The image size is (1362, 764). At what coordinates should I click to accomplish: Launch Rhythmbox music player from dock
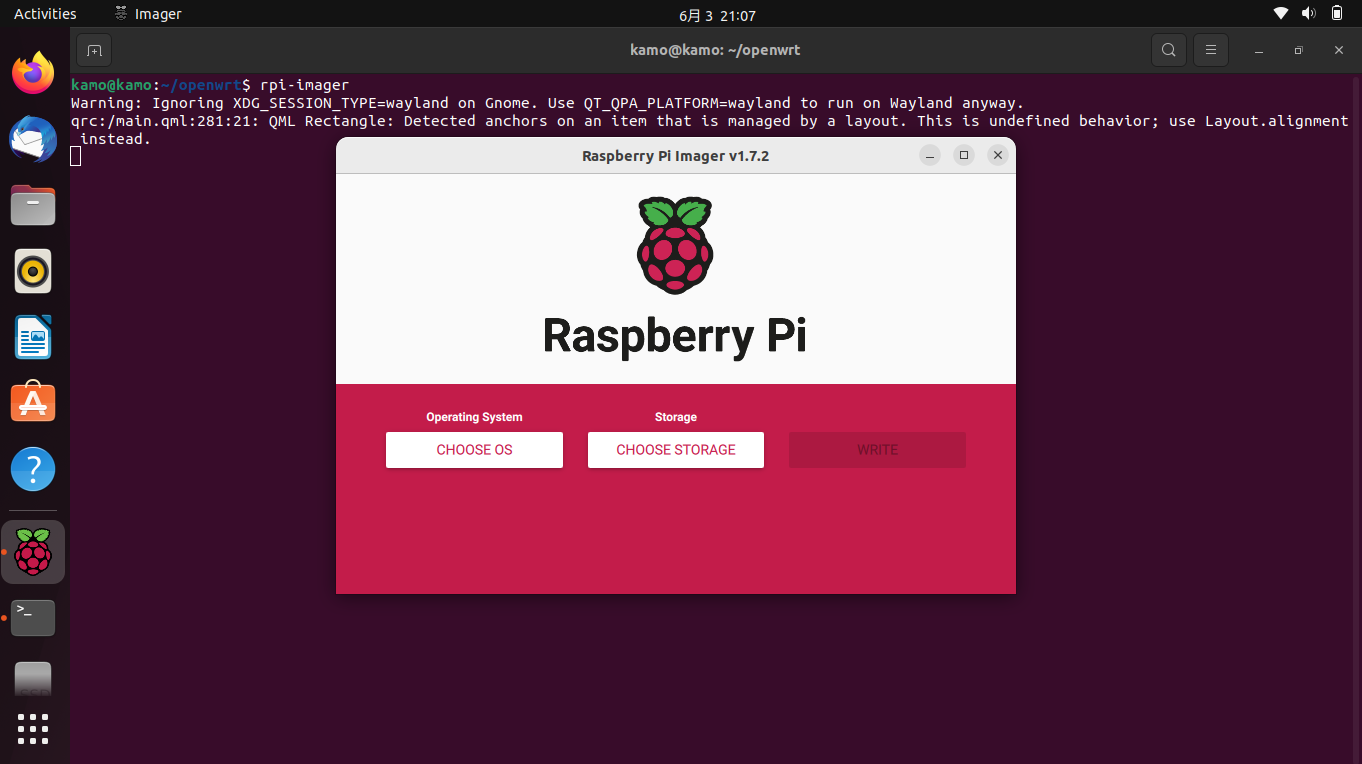pos(33,271)
